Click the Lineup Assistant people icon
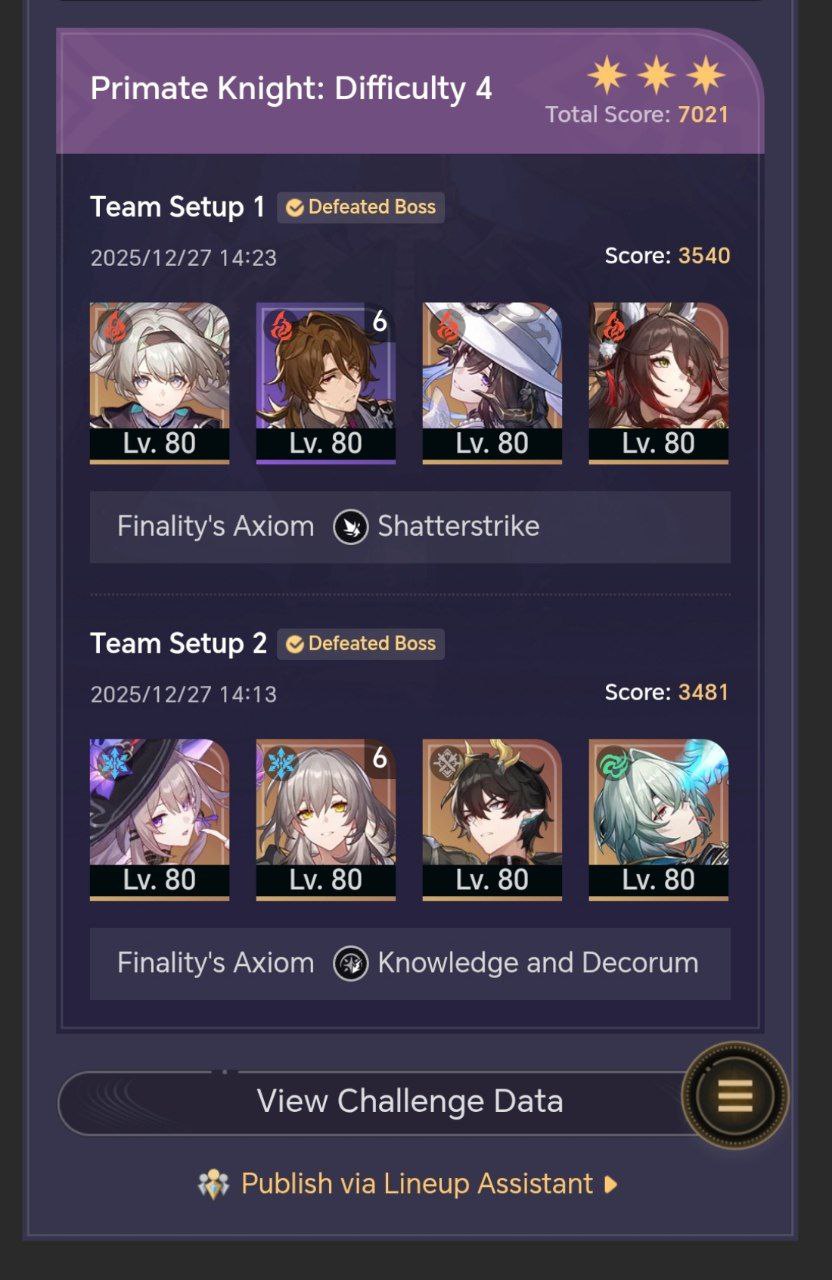Image resolution: width=832 pixels, height=1280 pixels. (x=214, y=1184)
